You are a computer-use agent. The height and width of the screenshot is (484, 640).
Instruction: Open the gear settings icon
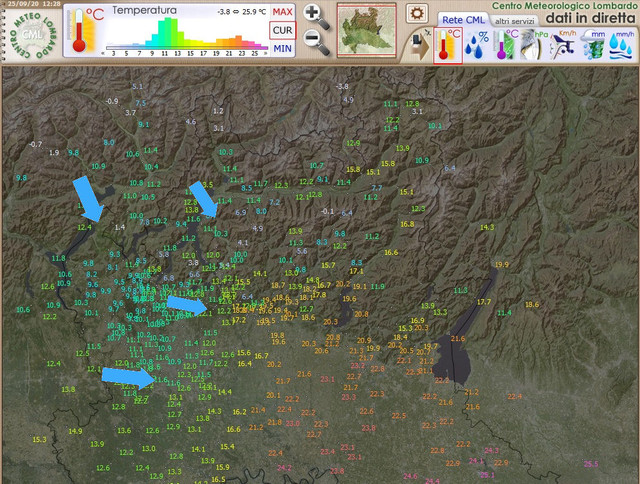coord(417,13)
